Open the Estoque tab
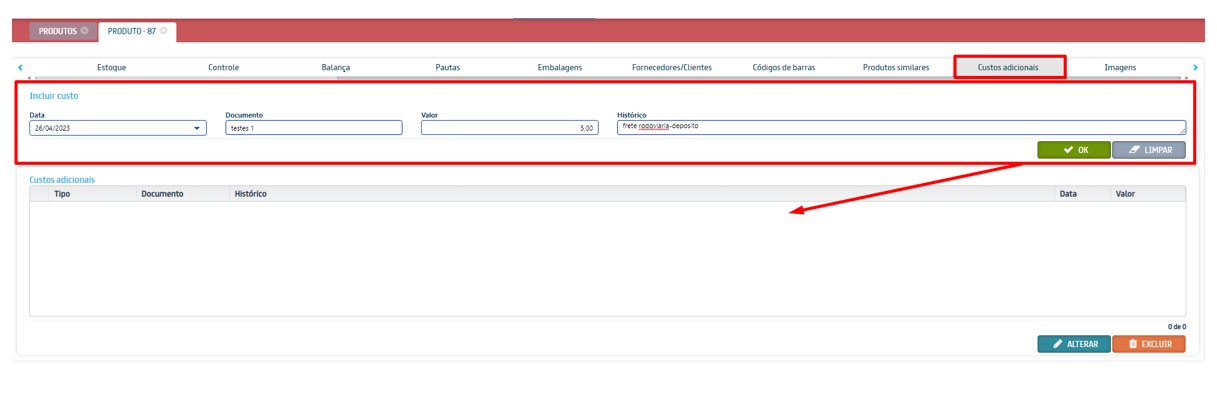 coord(111,67)
